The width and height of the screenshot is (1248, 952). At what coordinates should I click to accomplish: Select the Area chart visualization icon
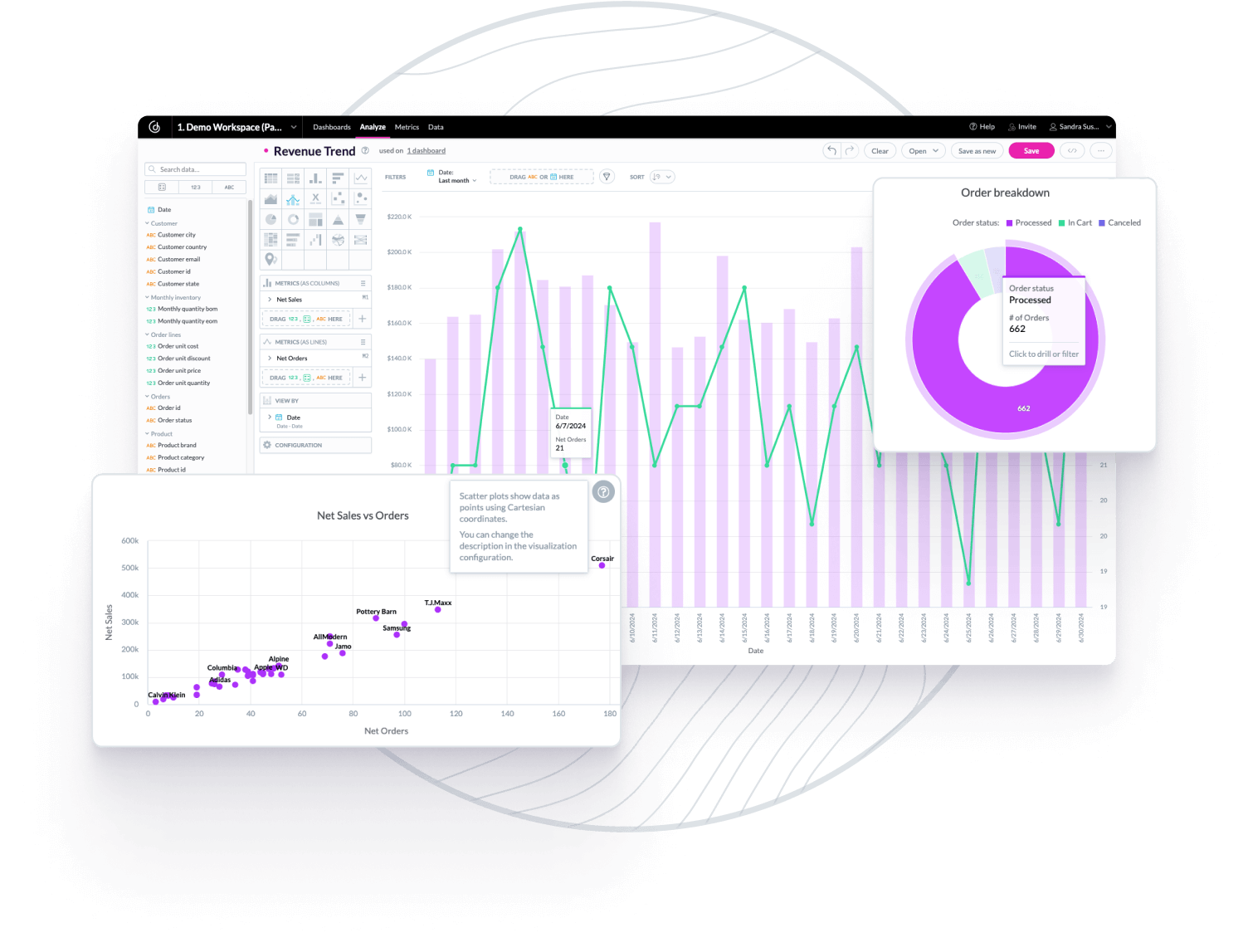click(x=271, y=198)
